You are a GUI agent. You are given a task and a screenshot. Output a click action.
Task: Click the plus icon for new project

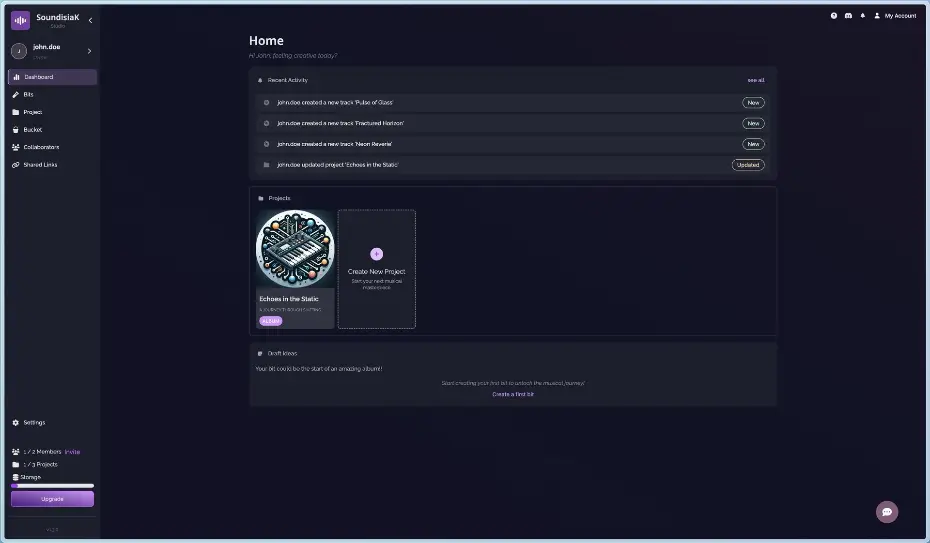pos(376,254)
